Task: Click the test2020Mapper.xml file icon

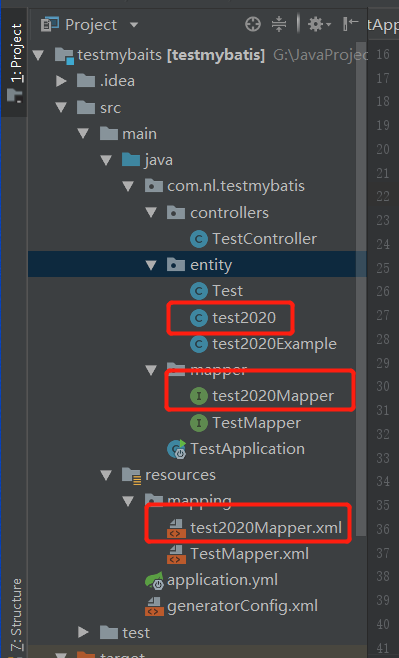Action: pos(177,528)
